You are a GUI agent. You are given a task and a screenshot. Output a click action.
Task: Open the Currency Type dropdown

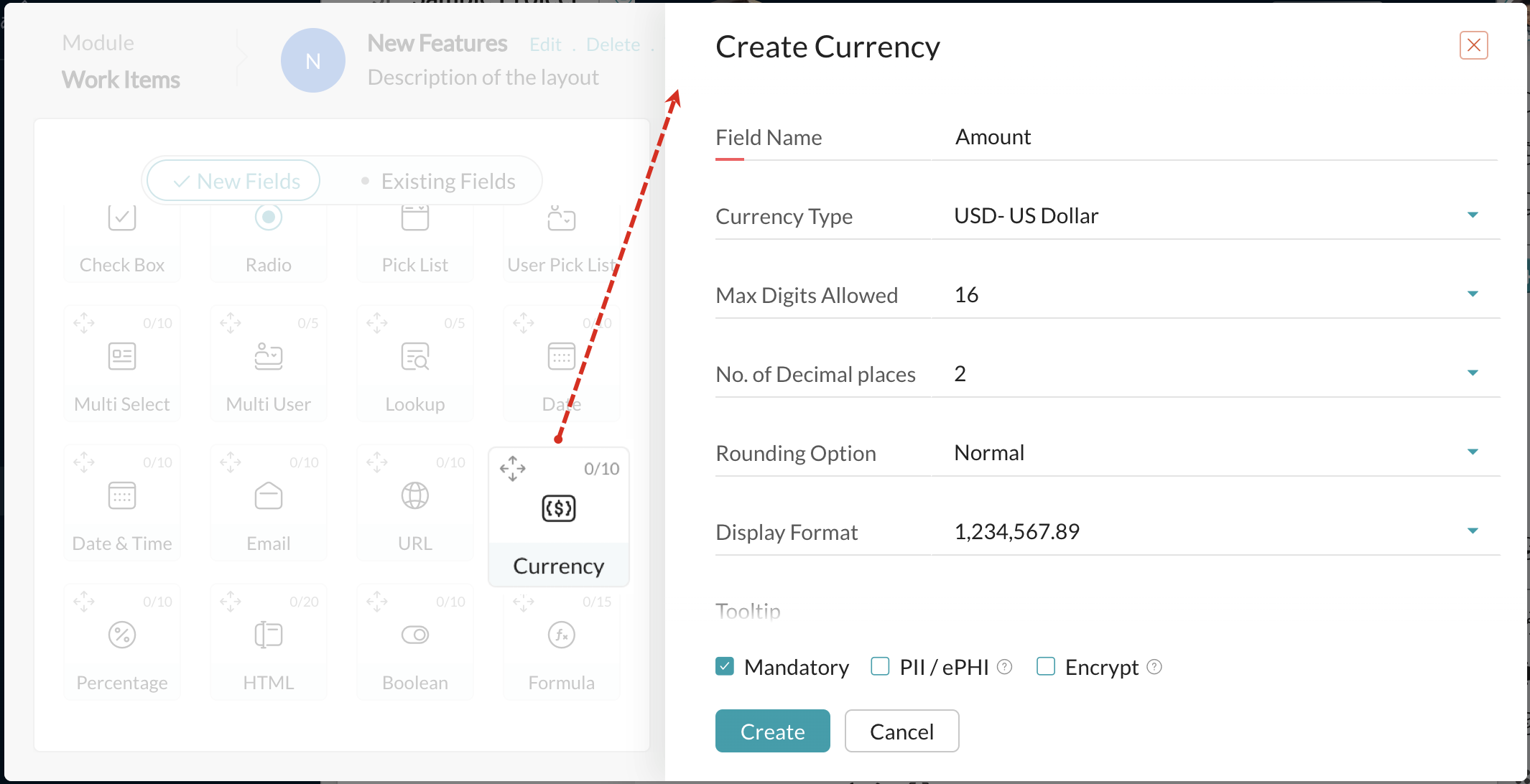(x=1215, y=215)
